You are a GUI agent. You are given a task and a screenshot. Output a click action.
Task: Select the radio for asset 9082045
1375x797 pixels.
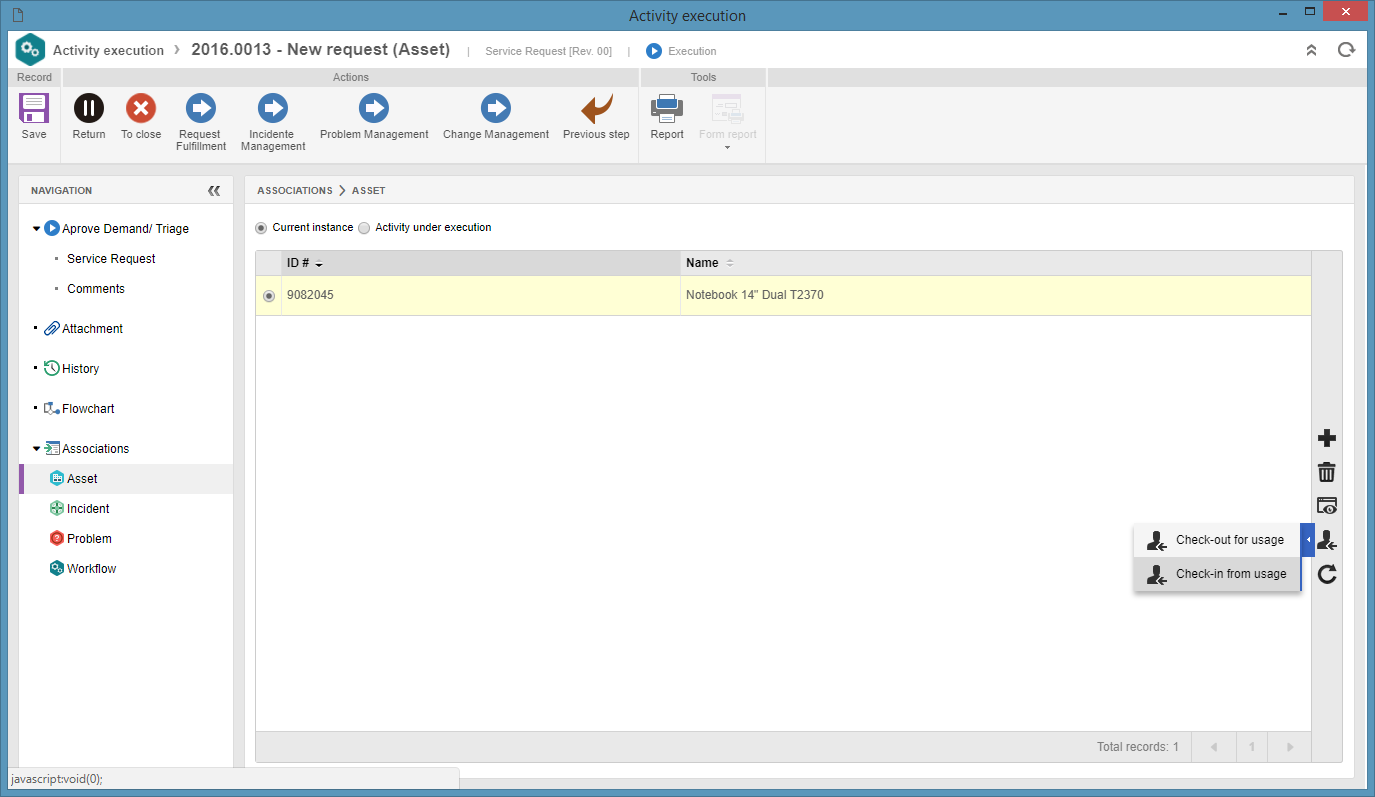click(269, 296)
